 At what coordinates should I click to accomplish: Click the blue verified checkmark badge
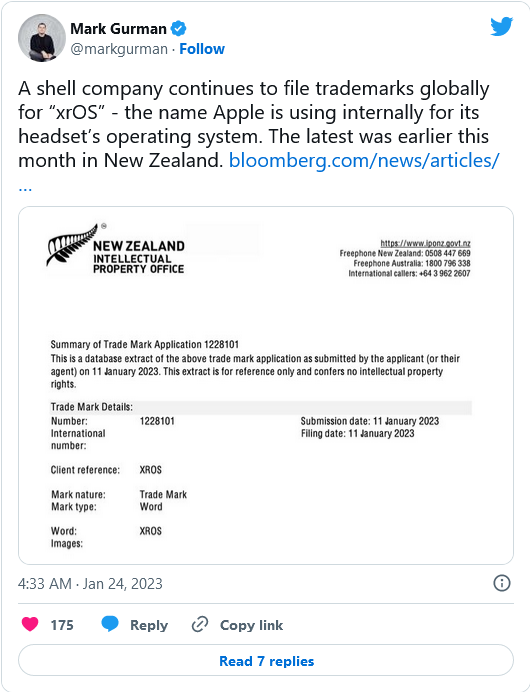point(178,29)
